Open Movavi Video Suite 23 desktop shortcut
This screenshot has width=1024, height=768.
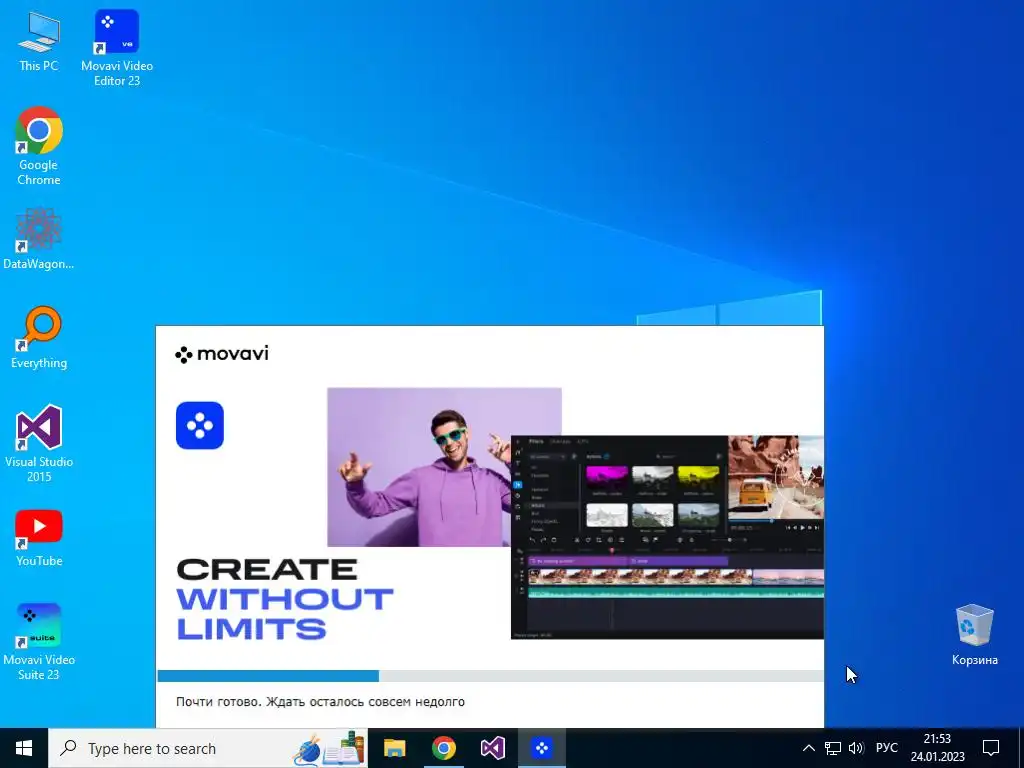39,642
